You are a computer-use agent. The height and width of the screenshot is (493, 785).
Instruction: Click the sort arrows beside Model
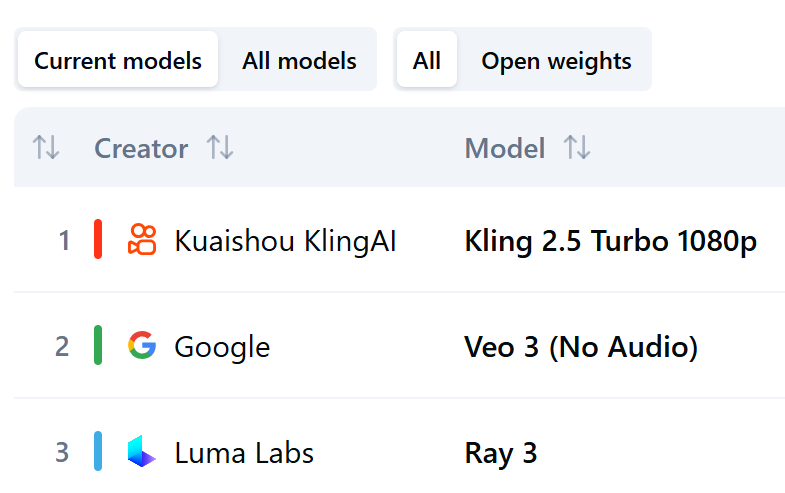tap(577, 149)
